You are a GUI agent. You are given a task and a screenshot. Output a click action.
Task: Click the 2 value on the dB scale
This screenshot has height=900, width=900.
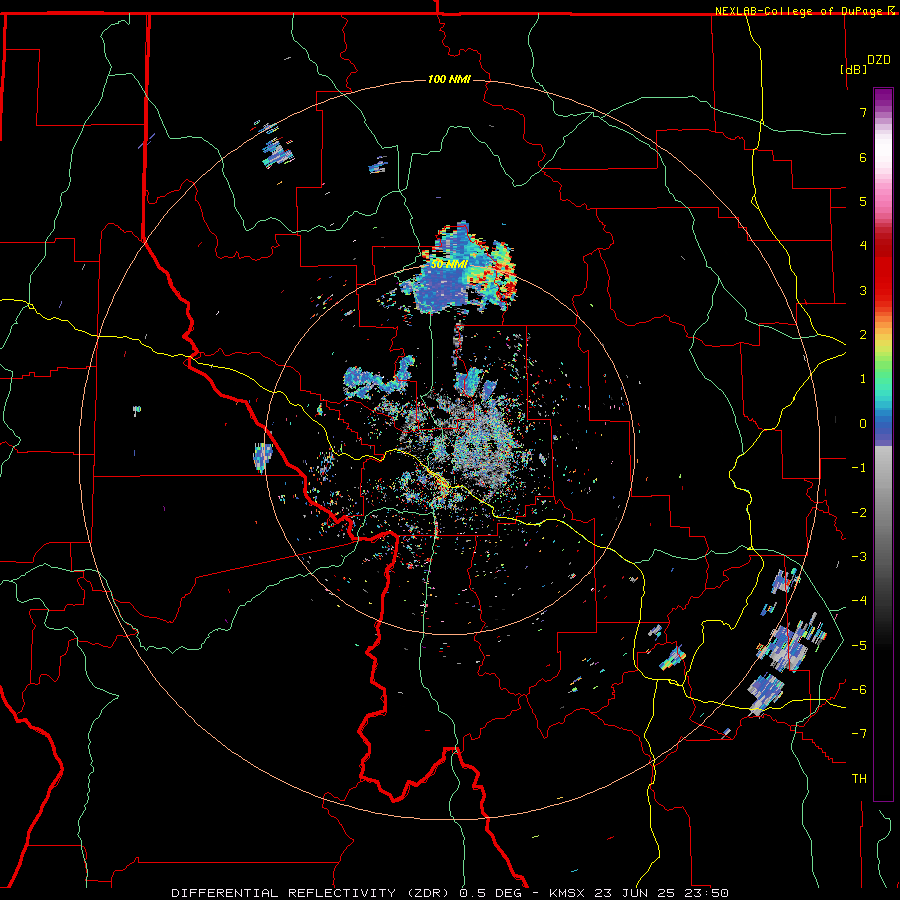tap(863, 335)
